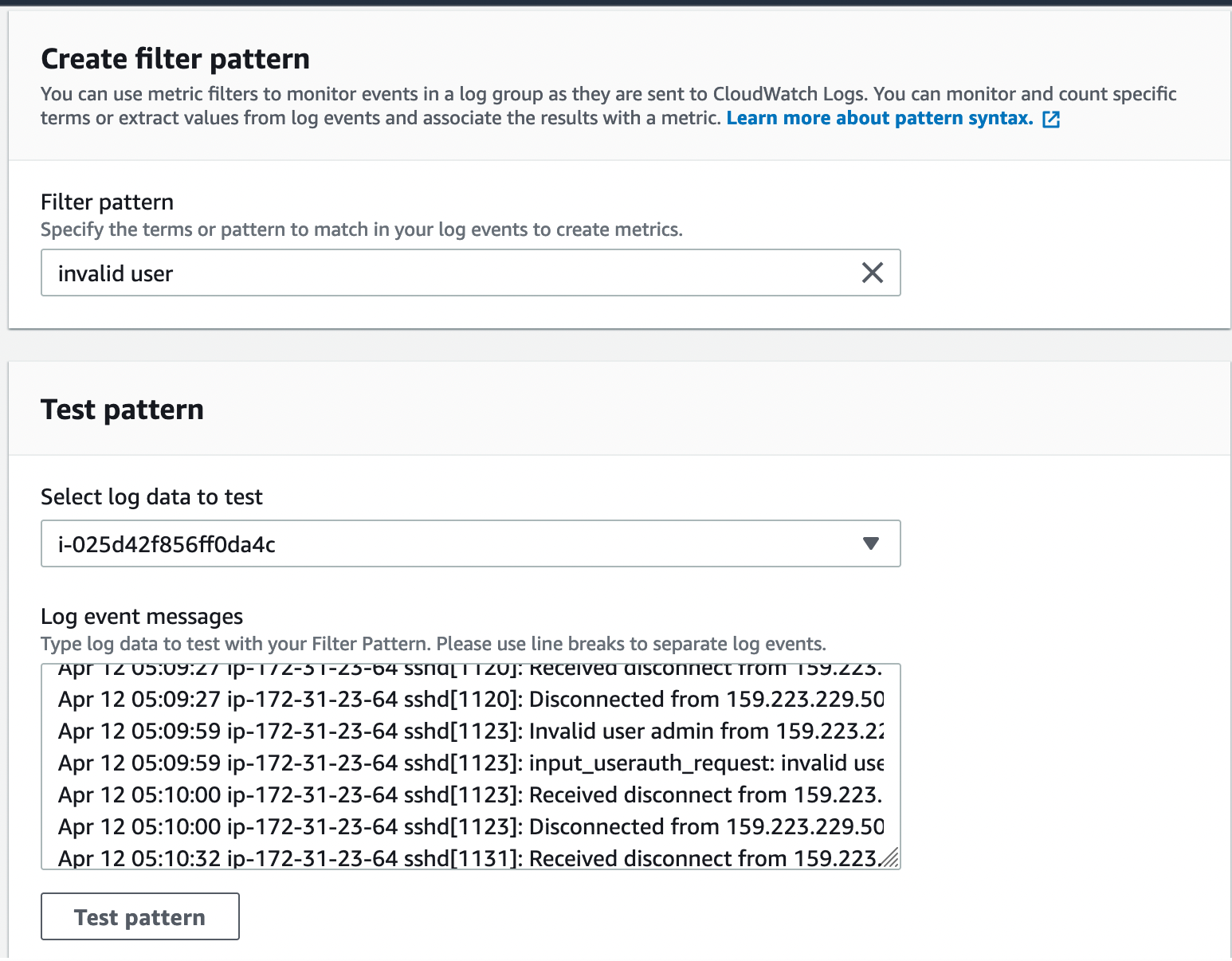Viewport: 1232px width, 961px height.
Task: Click the 'Select log data to test' label
Action: coord(151,497)
